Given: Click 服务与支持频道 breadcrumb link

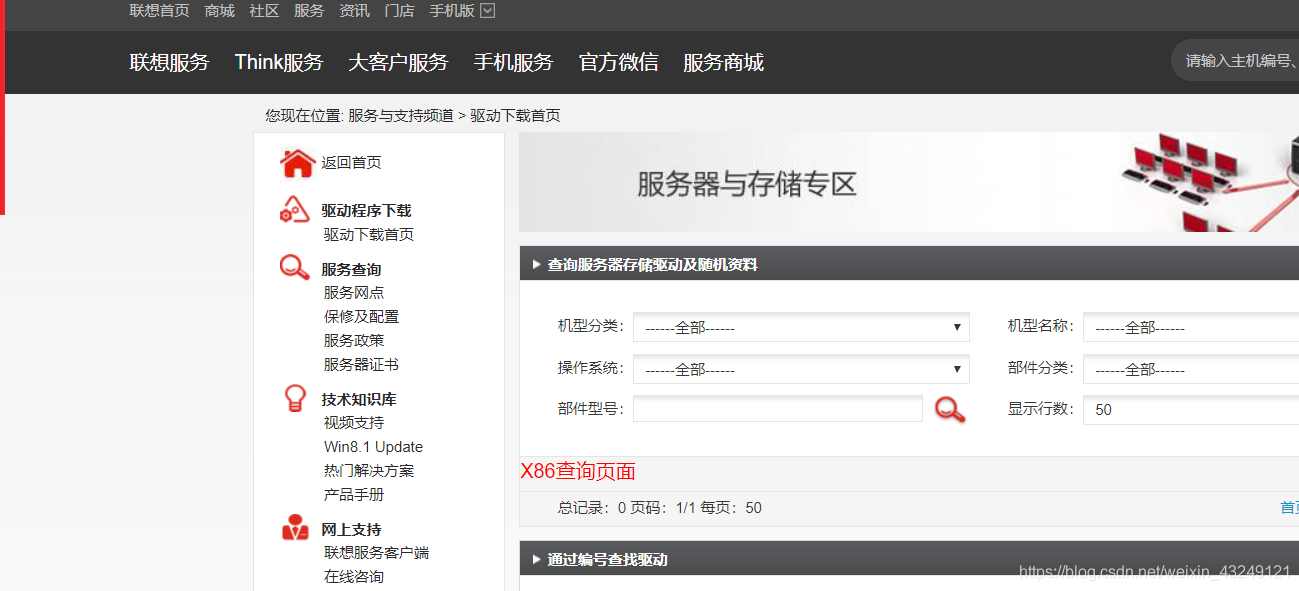Looking at the screenshot, I should pyautogui.click(x=400, y=116).
